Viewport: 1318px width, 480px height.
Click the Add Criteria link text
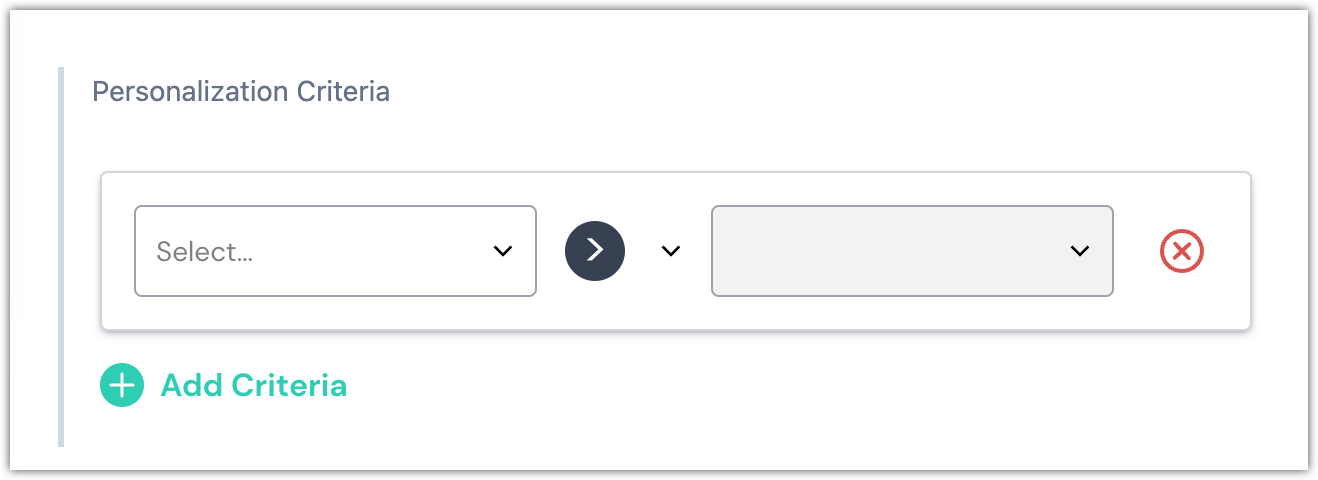pos(253,385)
